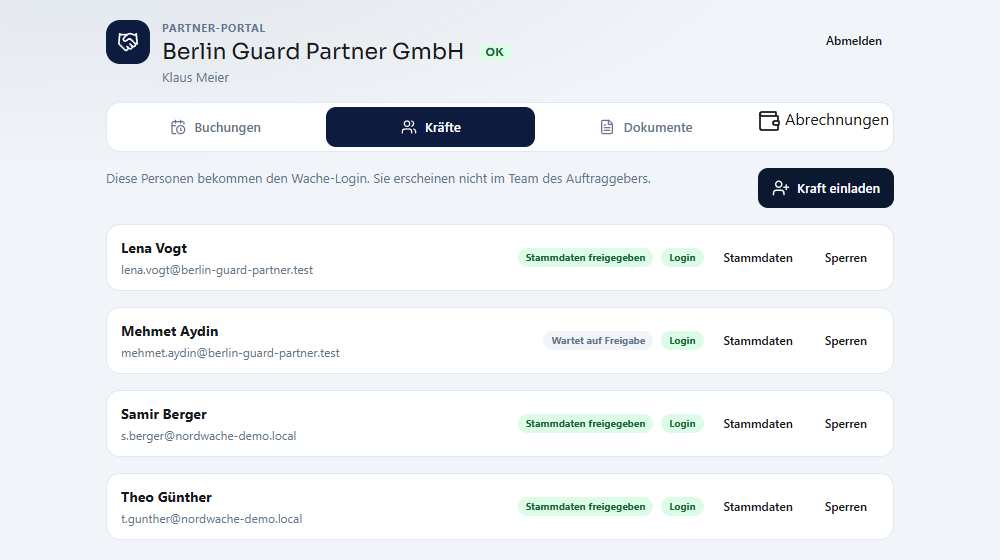Click the Login badge for Samir Berger

point(682,424)
